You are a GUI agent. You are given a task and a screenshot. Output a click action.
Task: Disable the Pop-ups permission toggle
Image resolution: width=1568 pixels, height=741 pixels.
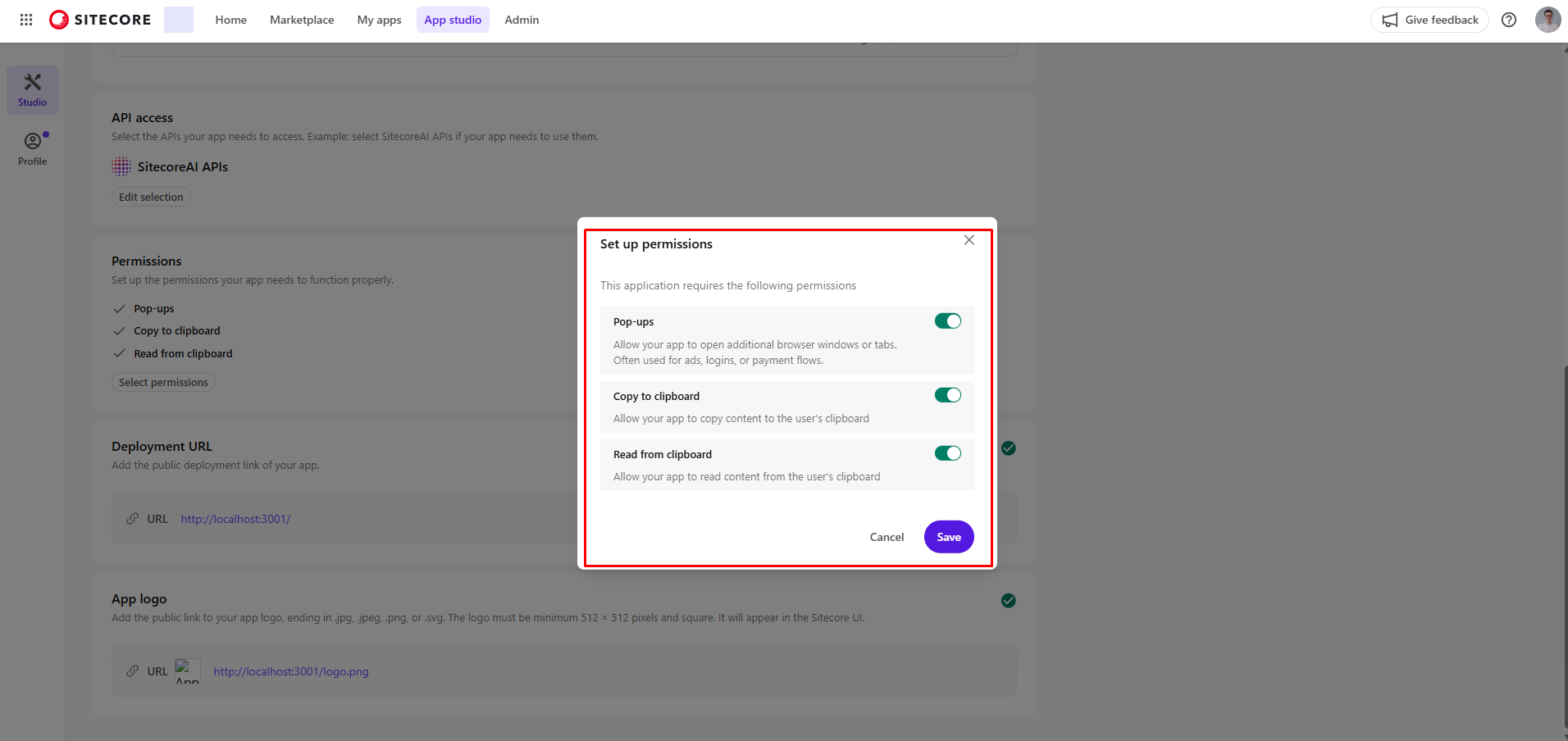pyautogui.click(x=947, y=320)
